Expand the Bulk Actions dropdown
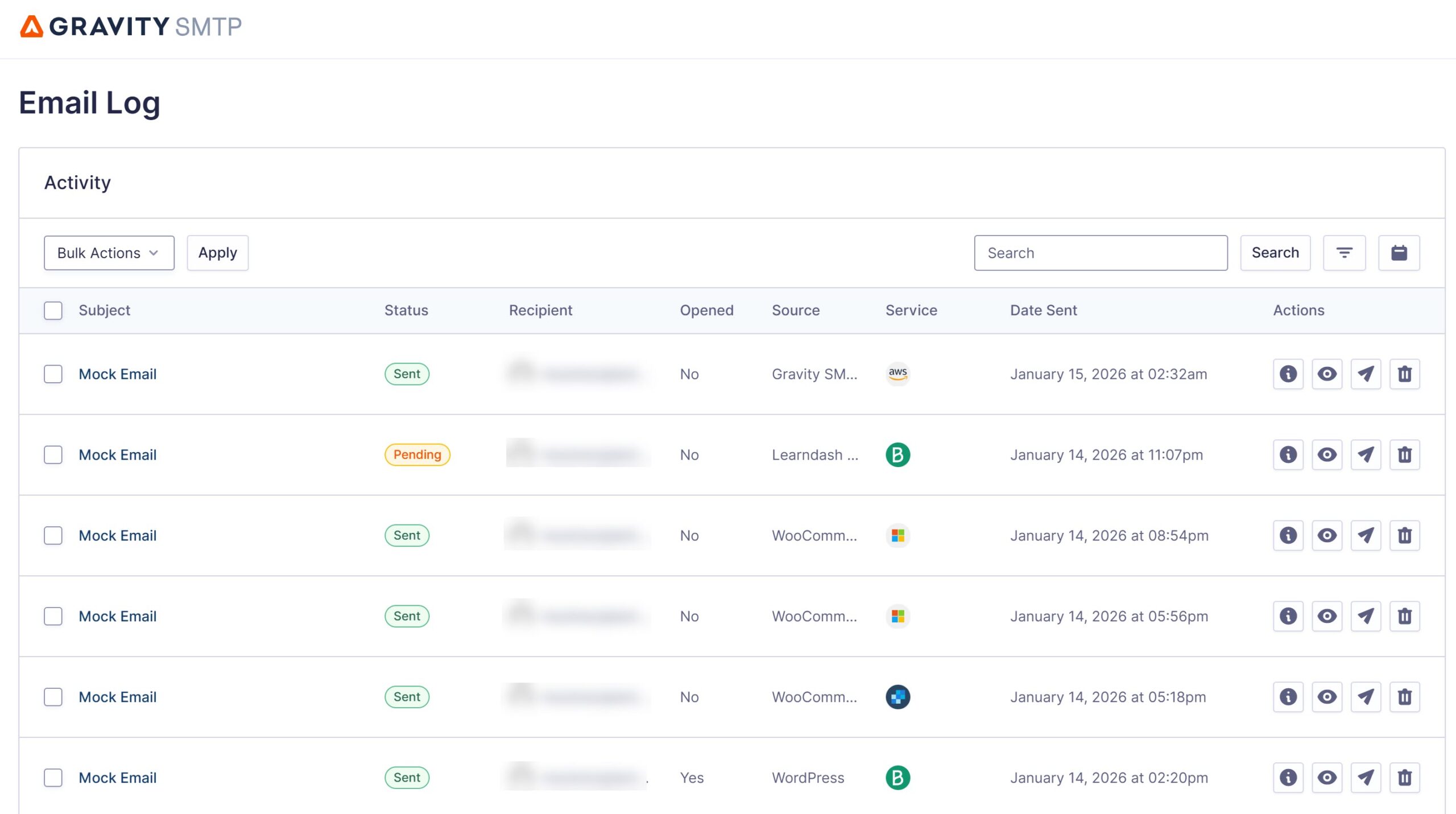Image resolution: width=1456 pixels, height=814 pixels. 109,253
